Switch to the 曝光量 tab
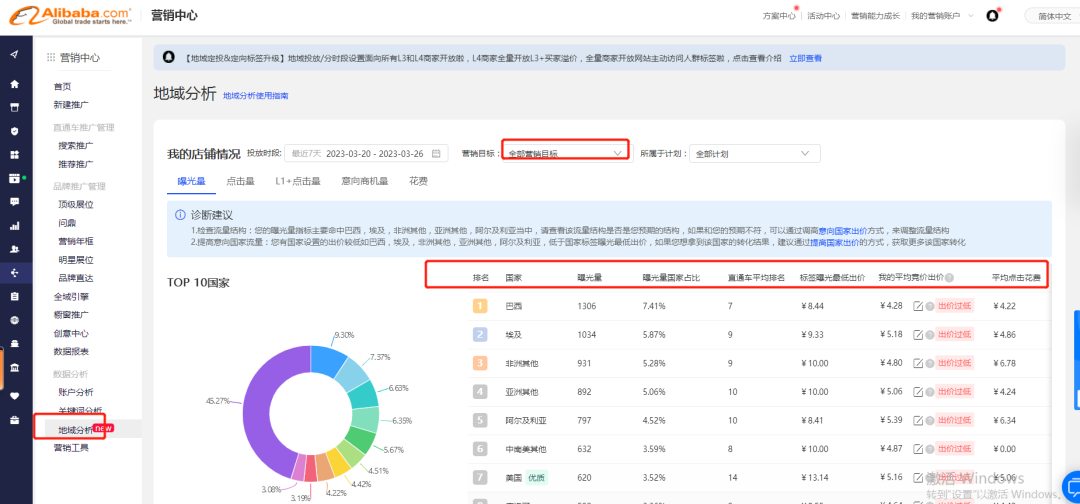The height and width of the screenshot is (504, 1080). click(x=191, y=181)
